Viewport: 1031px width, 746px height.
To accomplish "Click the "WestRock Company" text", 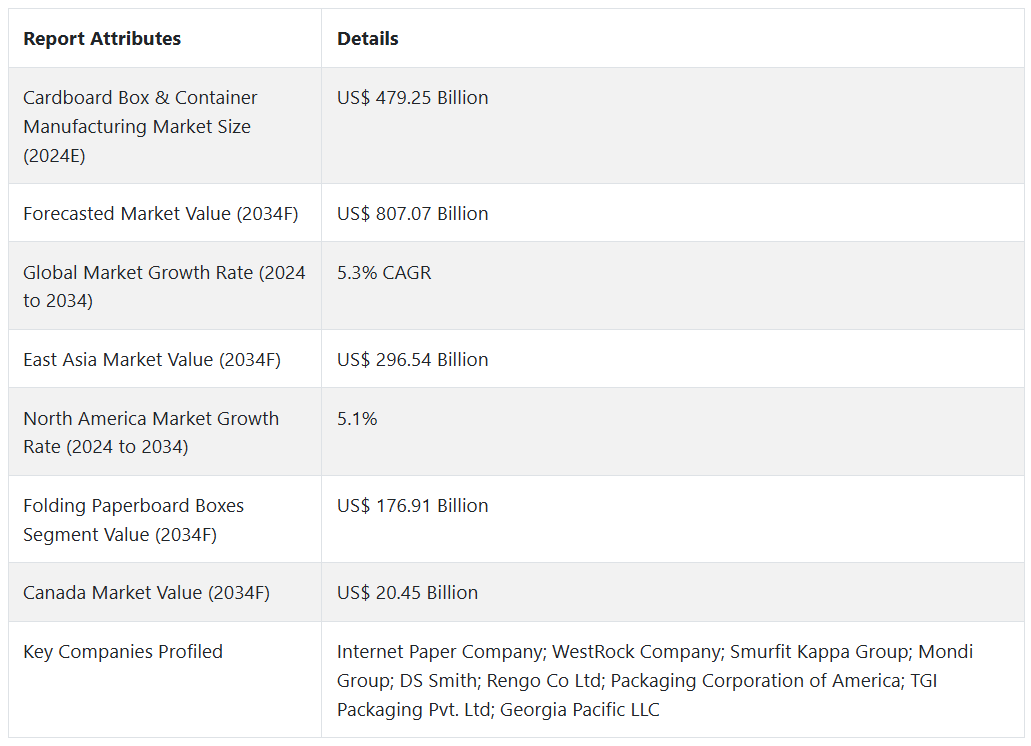I will click(x=636, y=652).
